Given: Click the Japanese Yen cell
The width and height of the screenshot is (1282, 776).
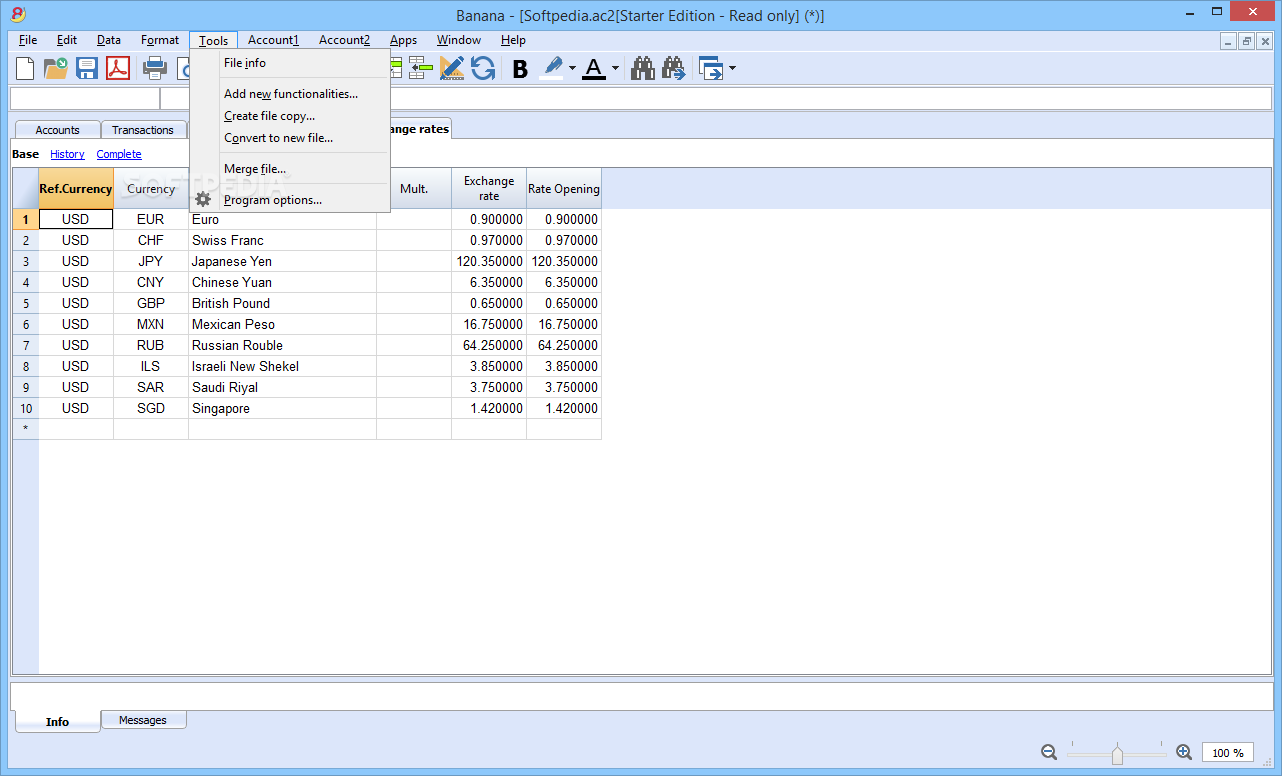Looking at the screenshot, I should [283, 261].
